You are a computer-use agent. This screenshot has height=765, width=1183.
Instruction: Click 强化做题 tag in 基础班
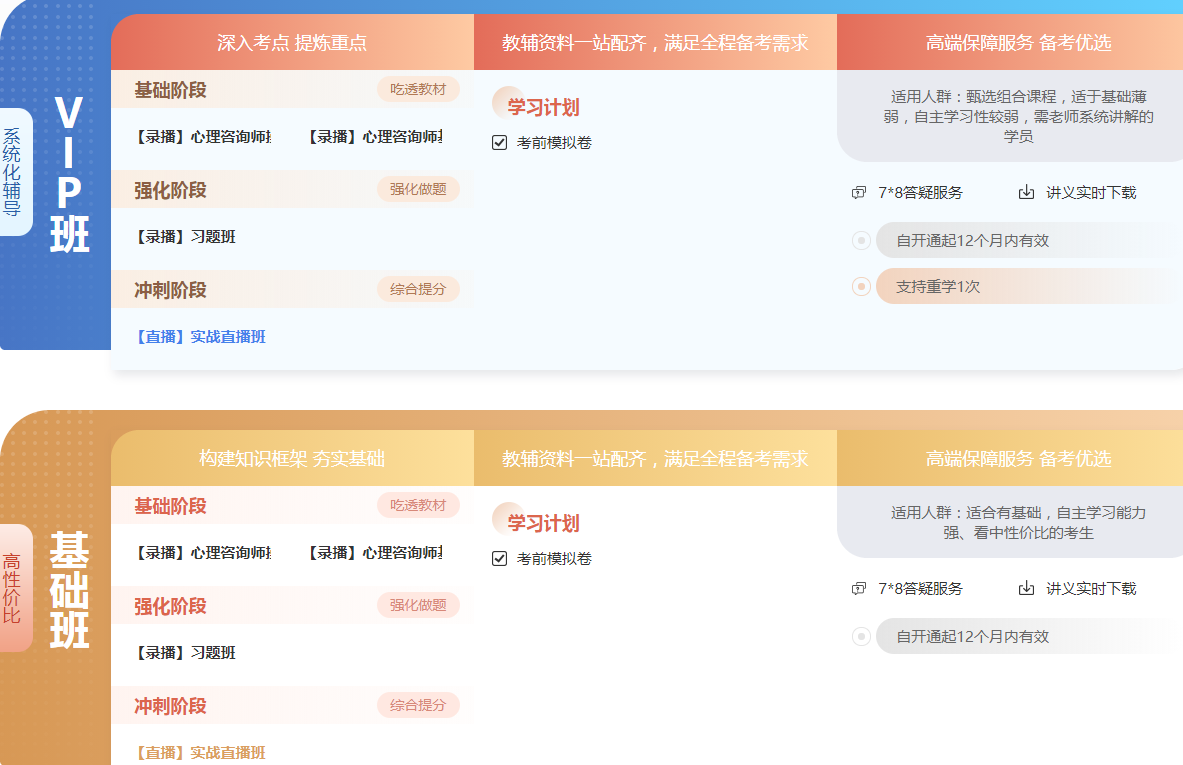click(418, 605)
